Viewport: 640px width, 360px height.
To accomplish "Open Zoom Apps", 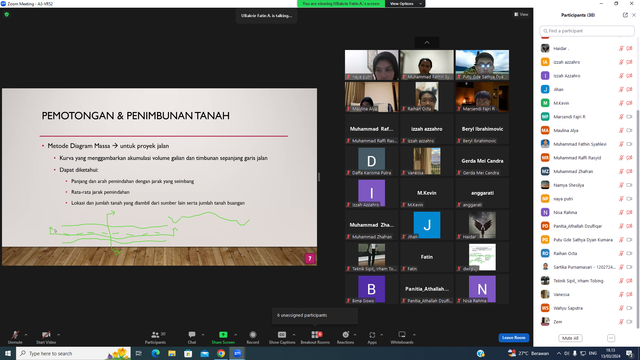I will [x=372, y=337].
